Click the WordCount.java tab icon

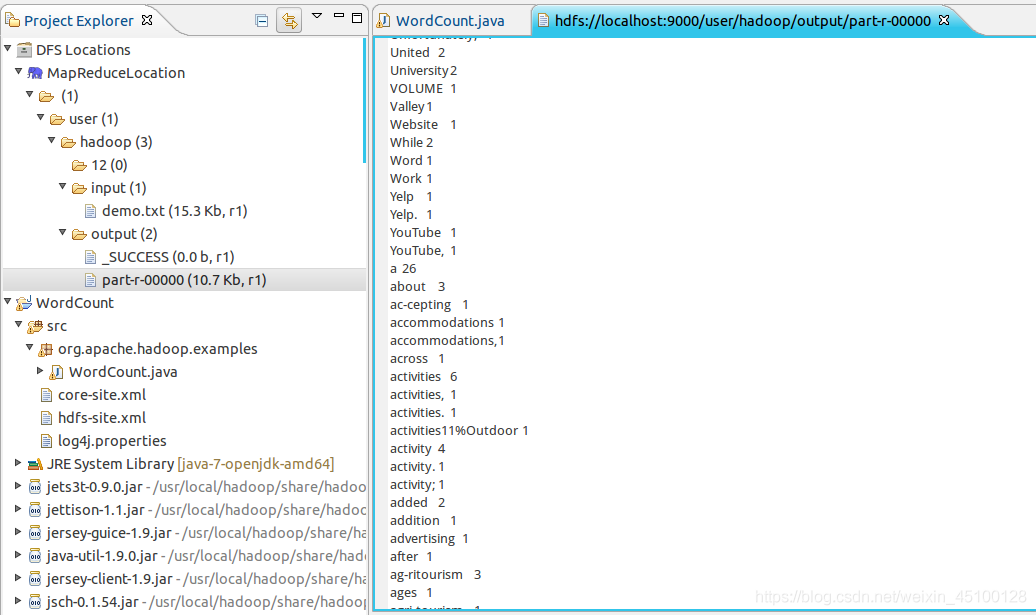coord(383,20)
